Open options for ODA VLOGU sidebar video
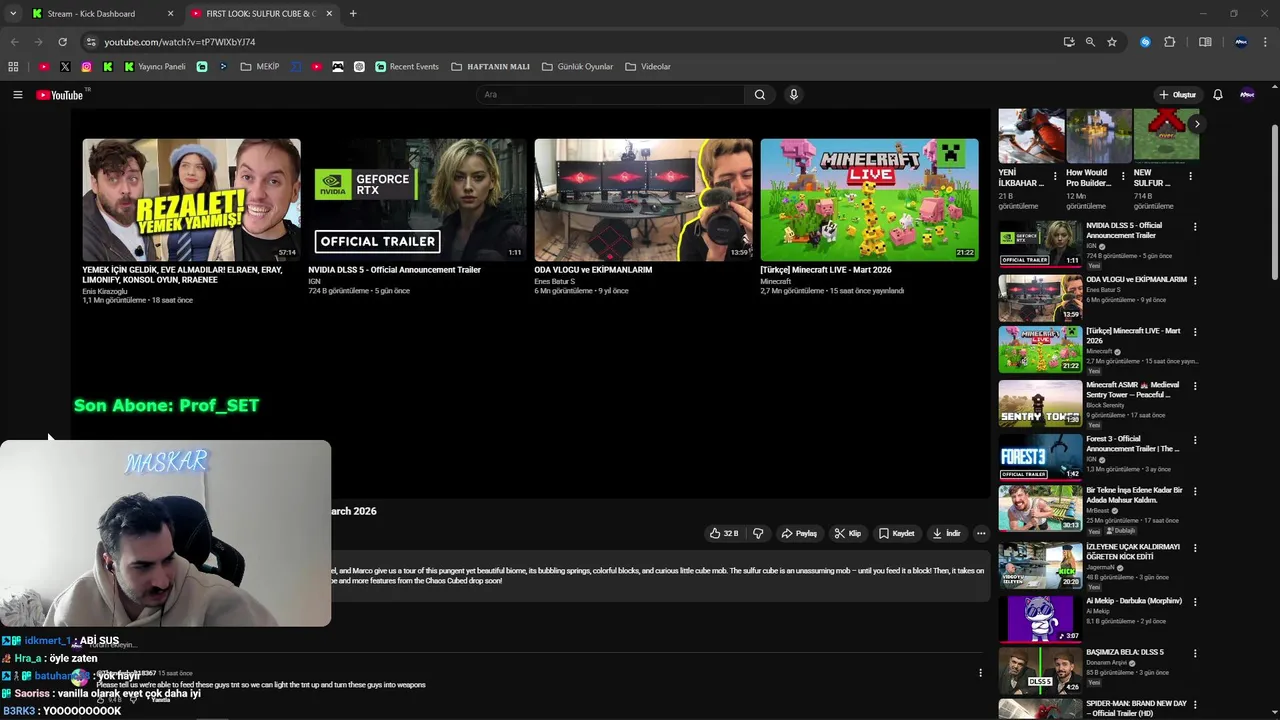Screen dimensions: 1280x720 (x=1195, y=281)
